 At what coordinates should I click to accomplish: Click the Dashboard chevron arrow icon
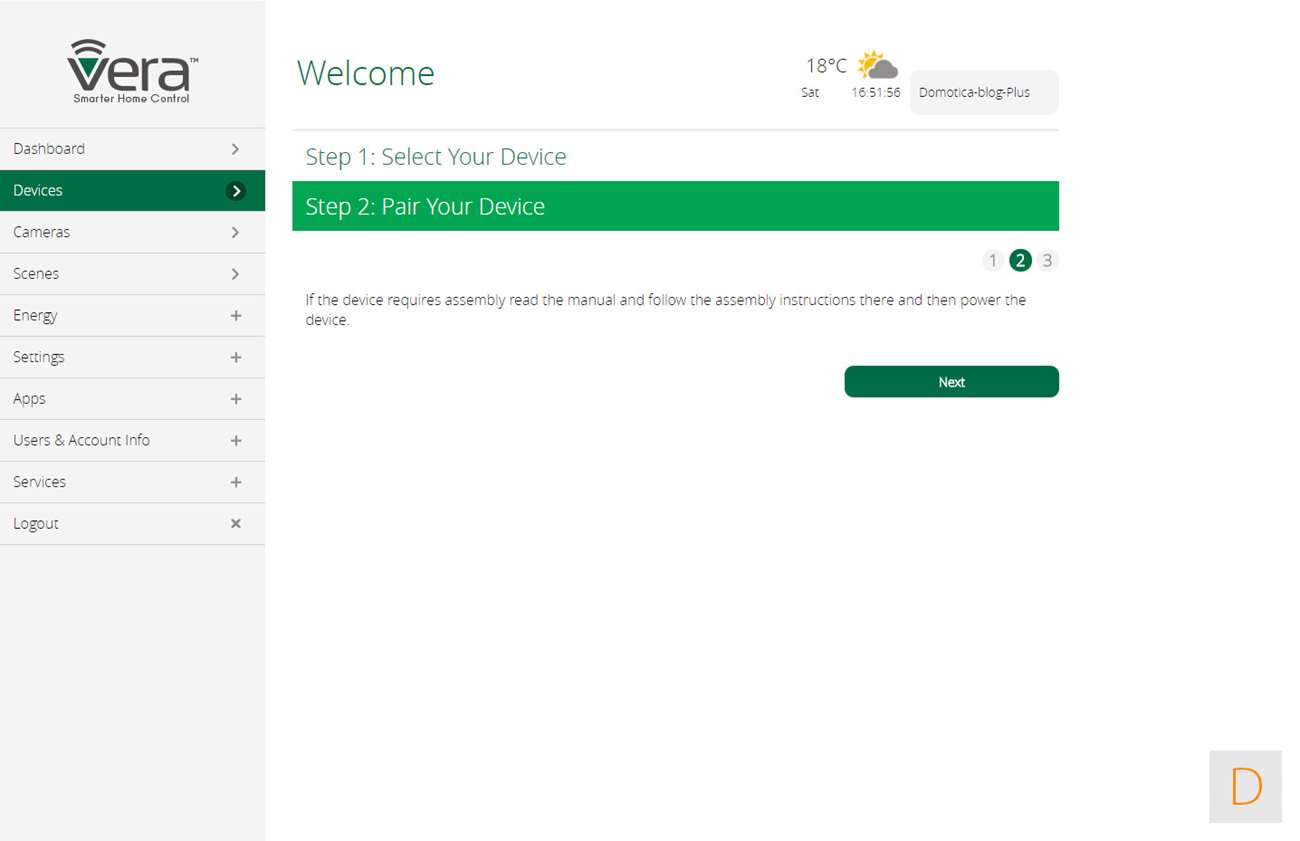[x=235, y=149]
